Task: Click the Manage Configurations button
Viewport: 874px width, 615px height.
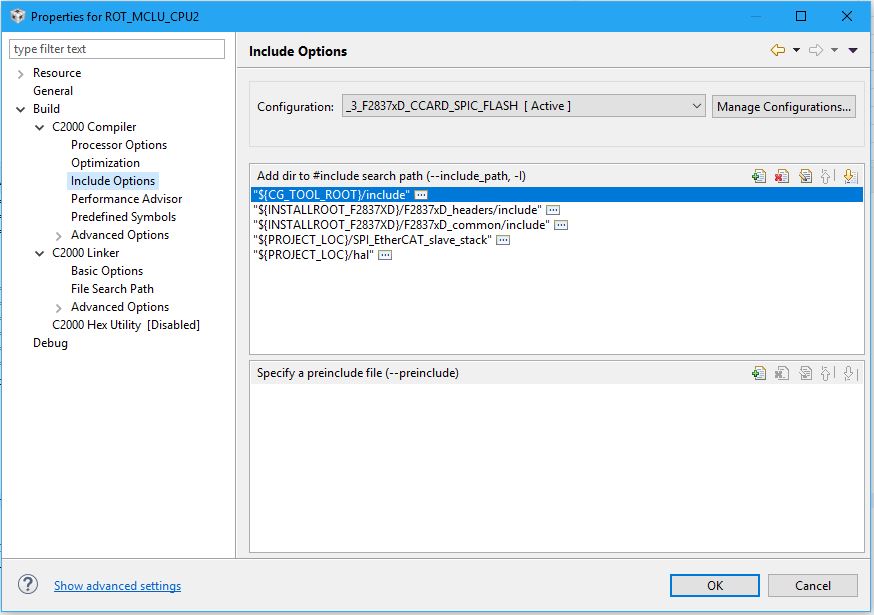Action: (784, 106)
